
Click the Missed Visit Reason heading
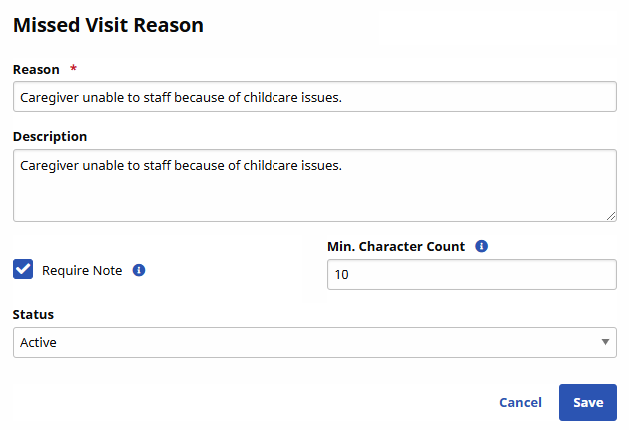tap(108, 25)
